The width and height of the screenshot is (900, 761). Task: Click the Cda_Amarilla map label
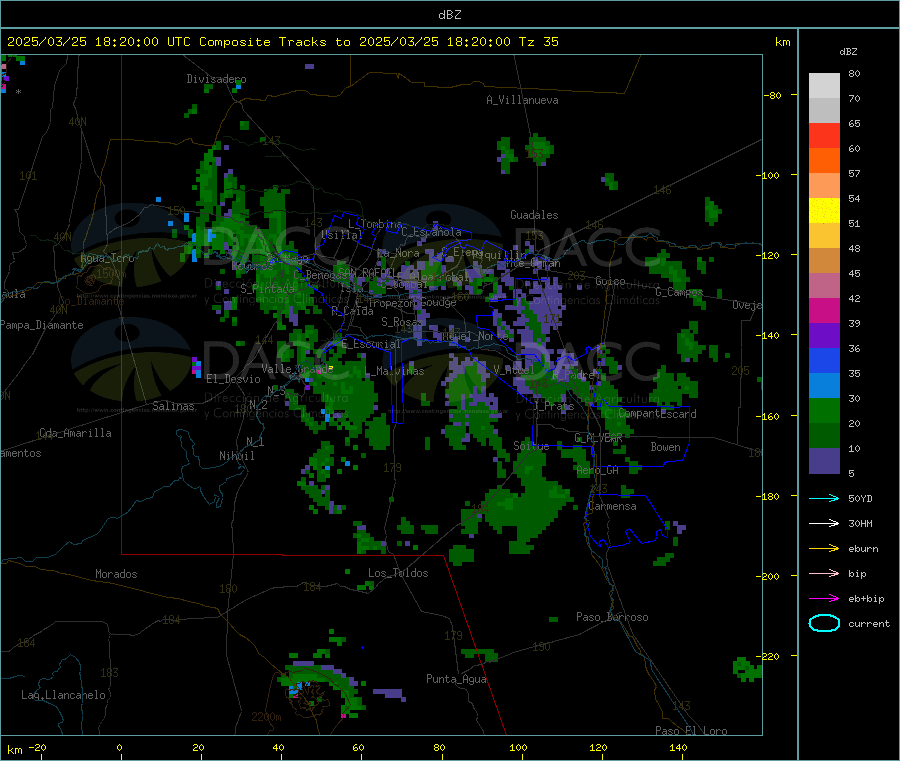click(x=75, y=433)
